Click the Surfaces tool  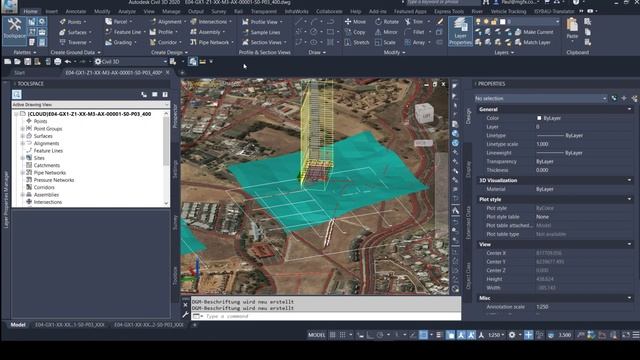(74, 32)
